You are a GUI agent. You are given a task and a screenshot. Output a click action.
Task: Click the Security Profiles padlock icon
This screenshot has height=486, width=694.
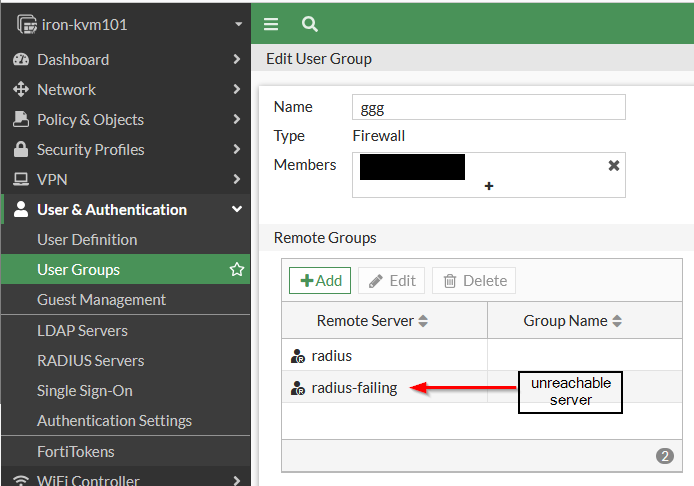(x=21, y=150)
